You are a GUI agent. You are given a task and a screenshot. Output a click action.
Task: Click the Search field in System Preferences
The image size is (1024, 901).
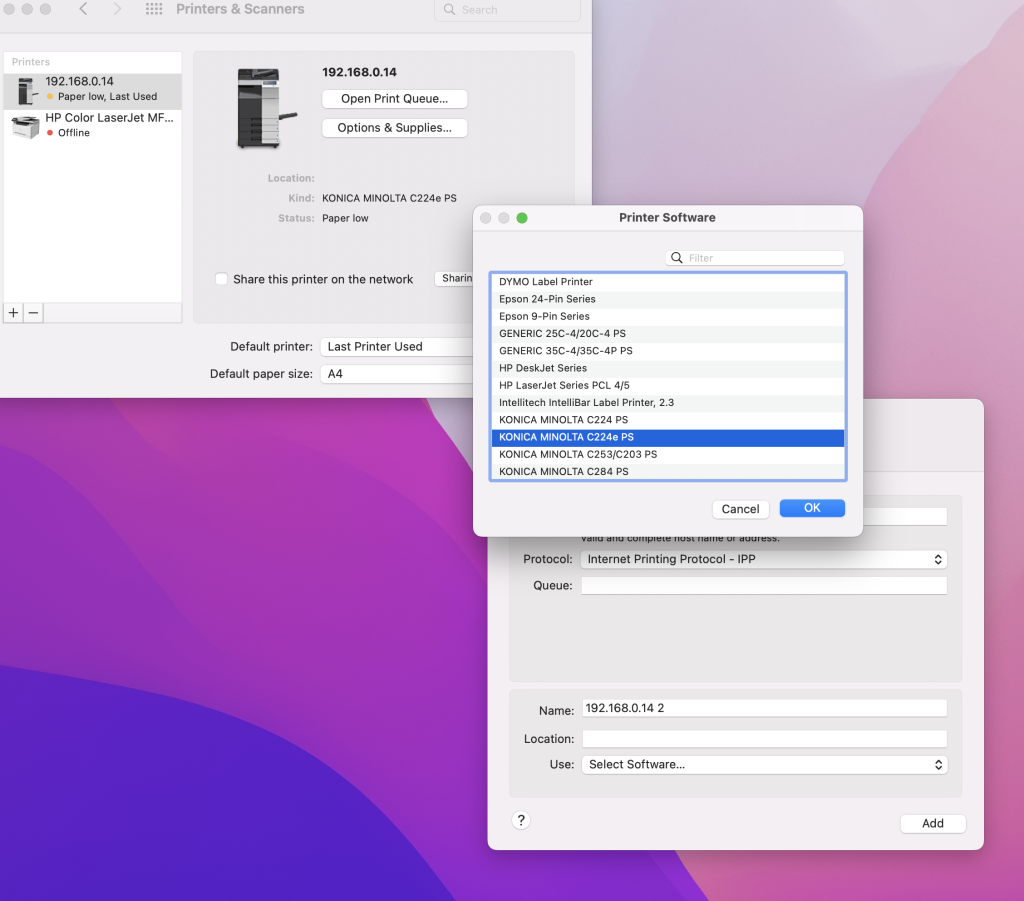507,10
